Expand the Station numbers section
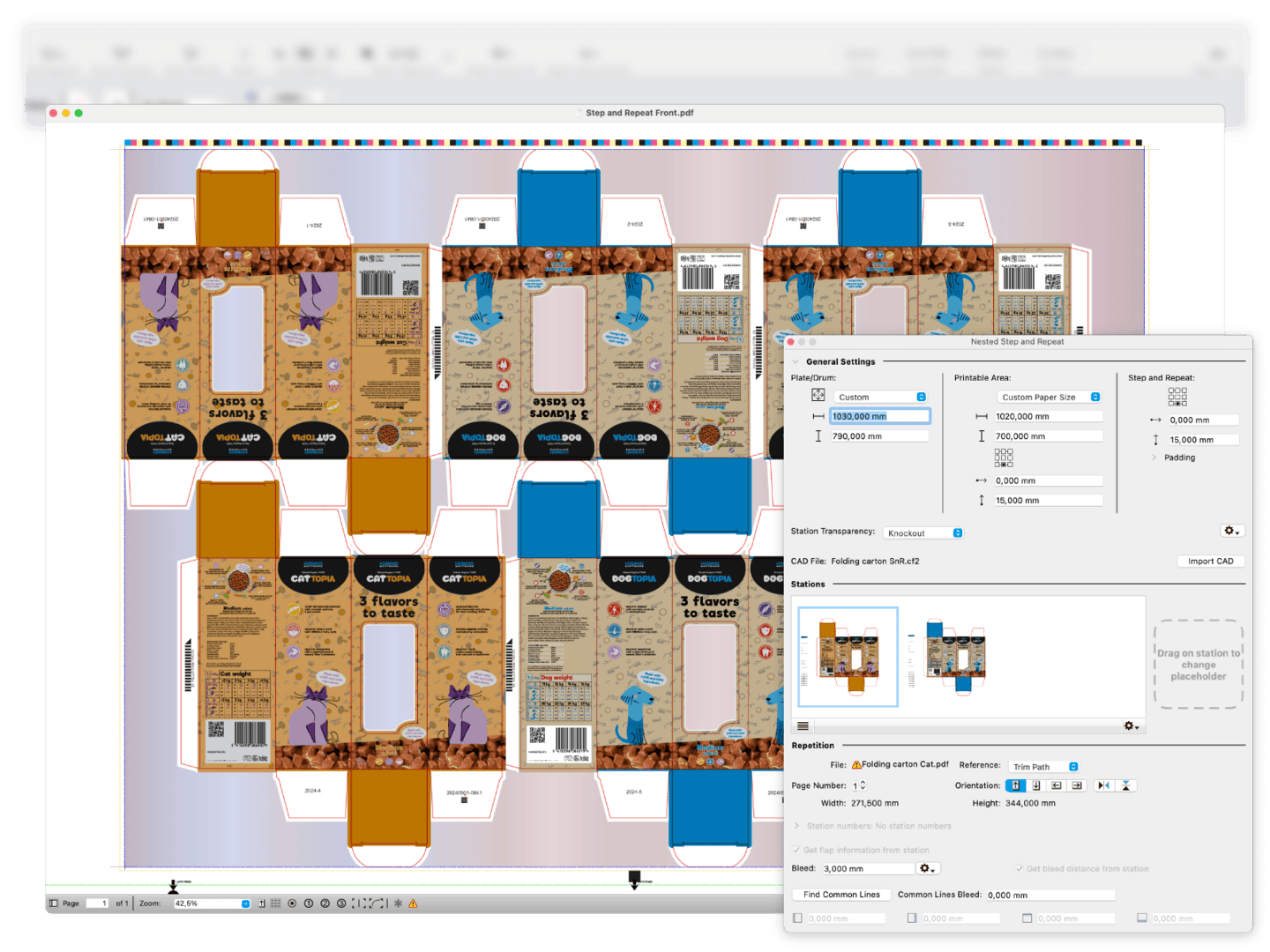 tap(796, 826)
